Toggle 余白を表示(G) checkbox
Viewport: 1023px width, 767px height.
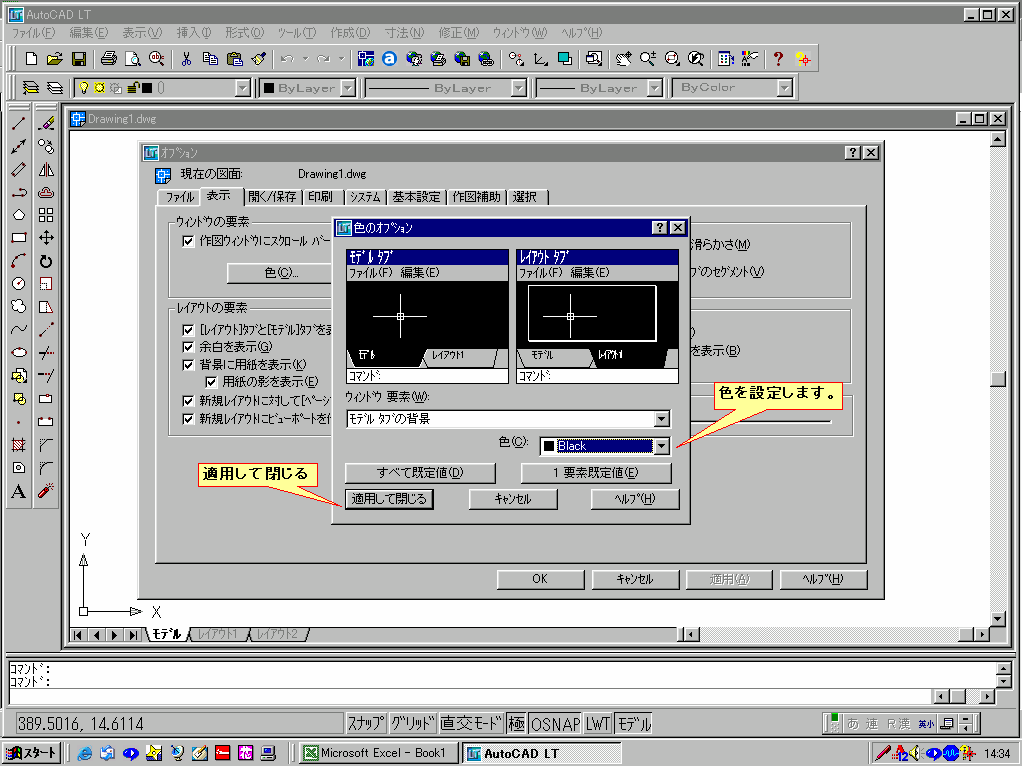click(x=188, y=347)
